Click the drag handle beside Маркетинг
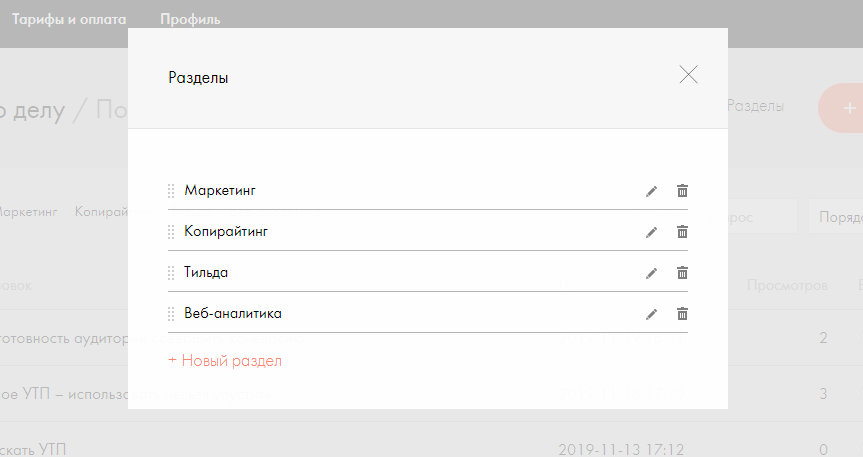 click(x=171, y=191)
